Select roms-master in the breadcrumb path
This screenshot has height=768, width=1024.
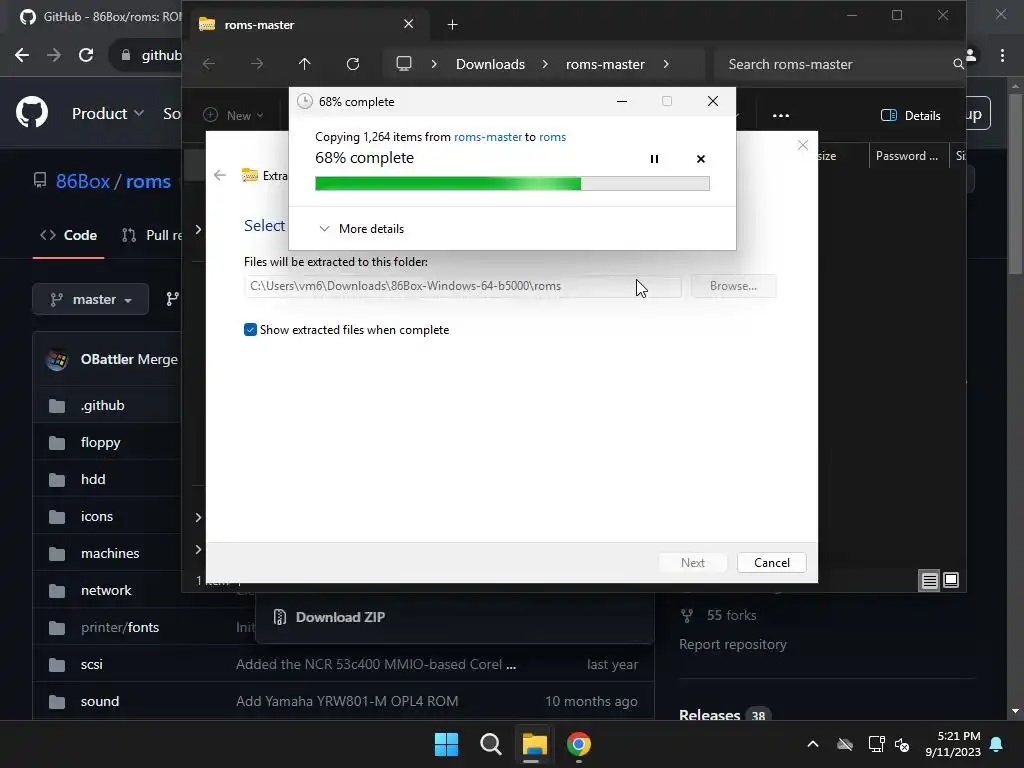[x=605, y=64]
